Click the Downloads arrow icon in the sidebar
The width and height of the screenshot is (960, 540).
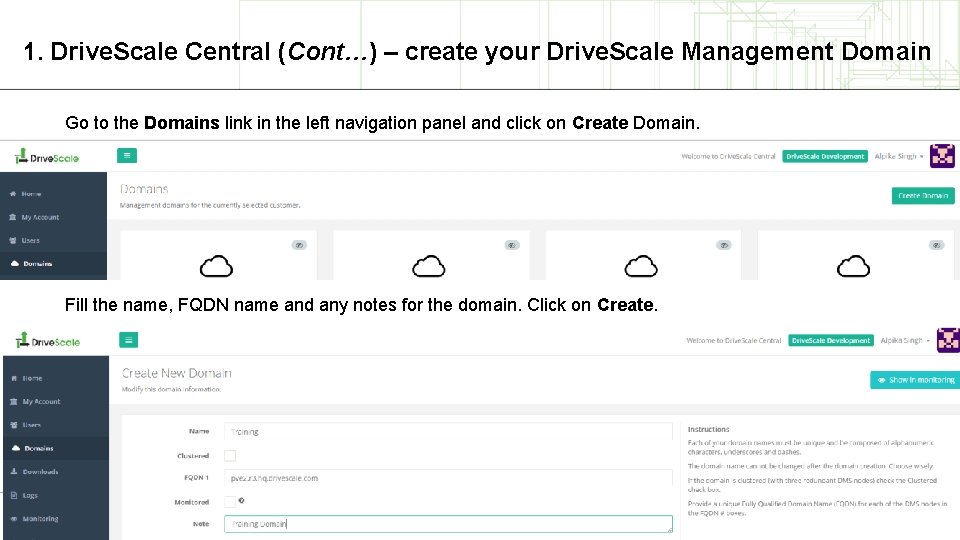[x=13, y=471]
